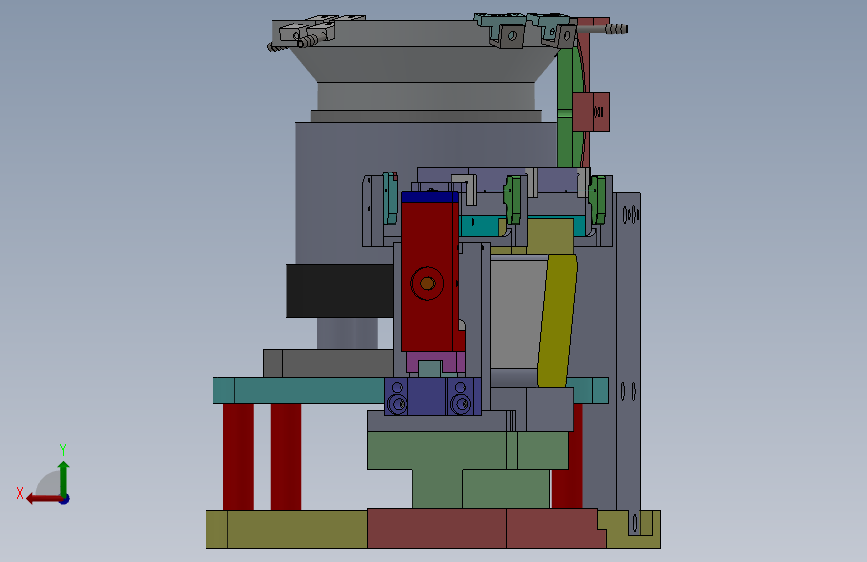Select the purple bracket under the red block
Image resolution: width=867 pixels, height=562 pixels.
coord(436,362)
